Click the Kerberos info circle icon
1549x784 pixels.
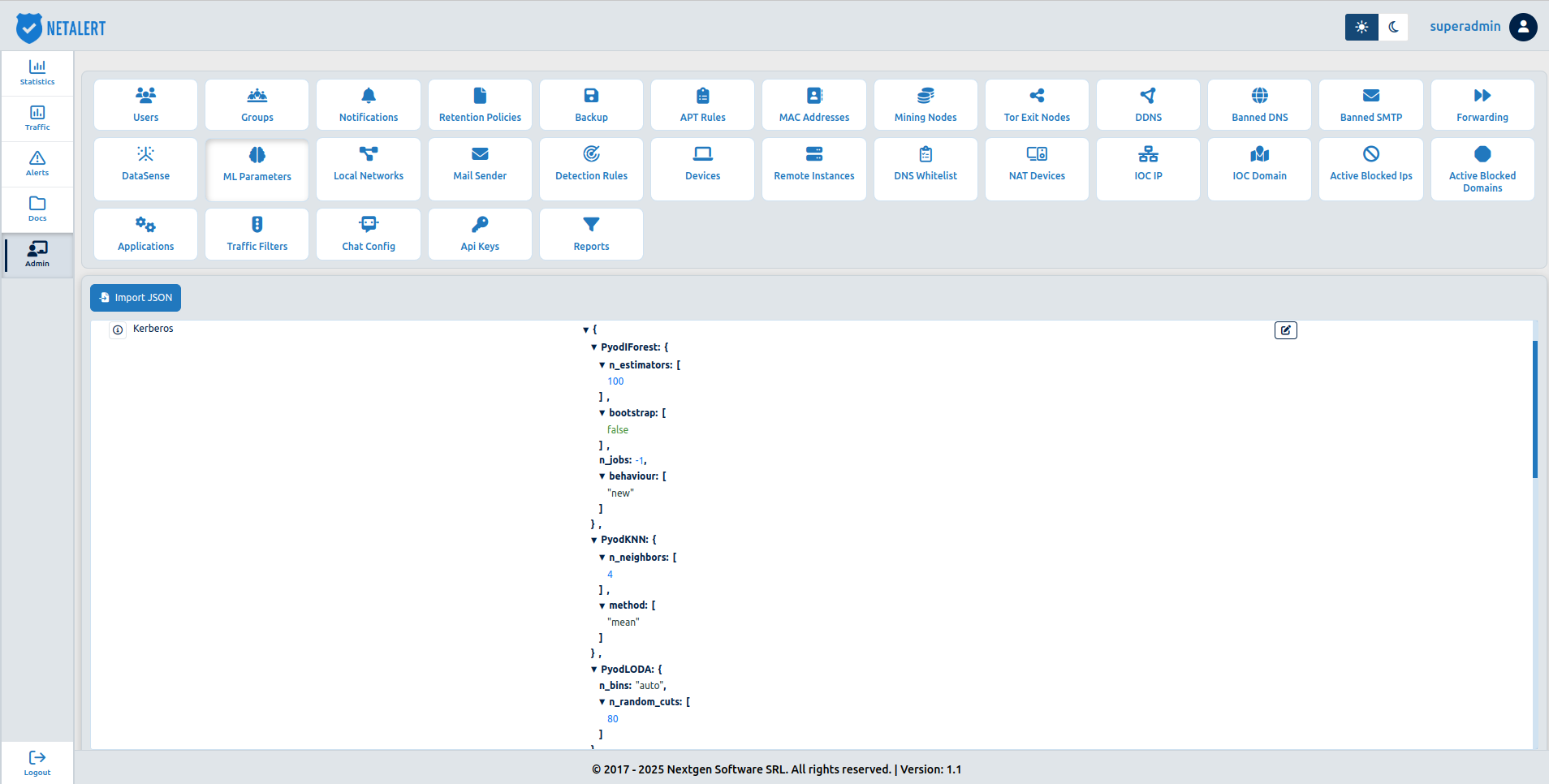coord(118,330)
